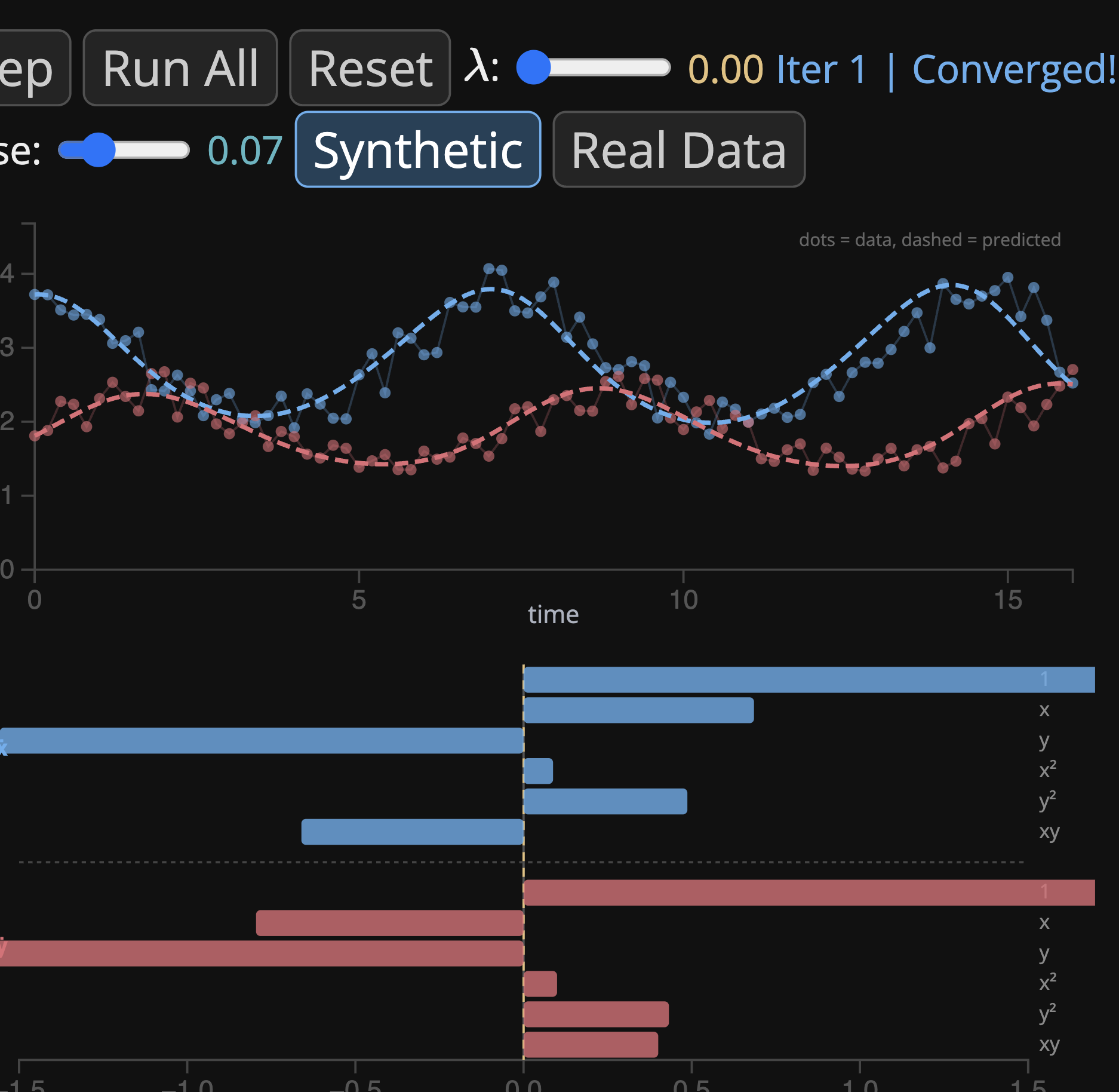Viewport: 1119px width, 1092px height.
Task: Click the noise slider handle
Action: (98, 149)
